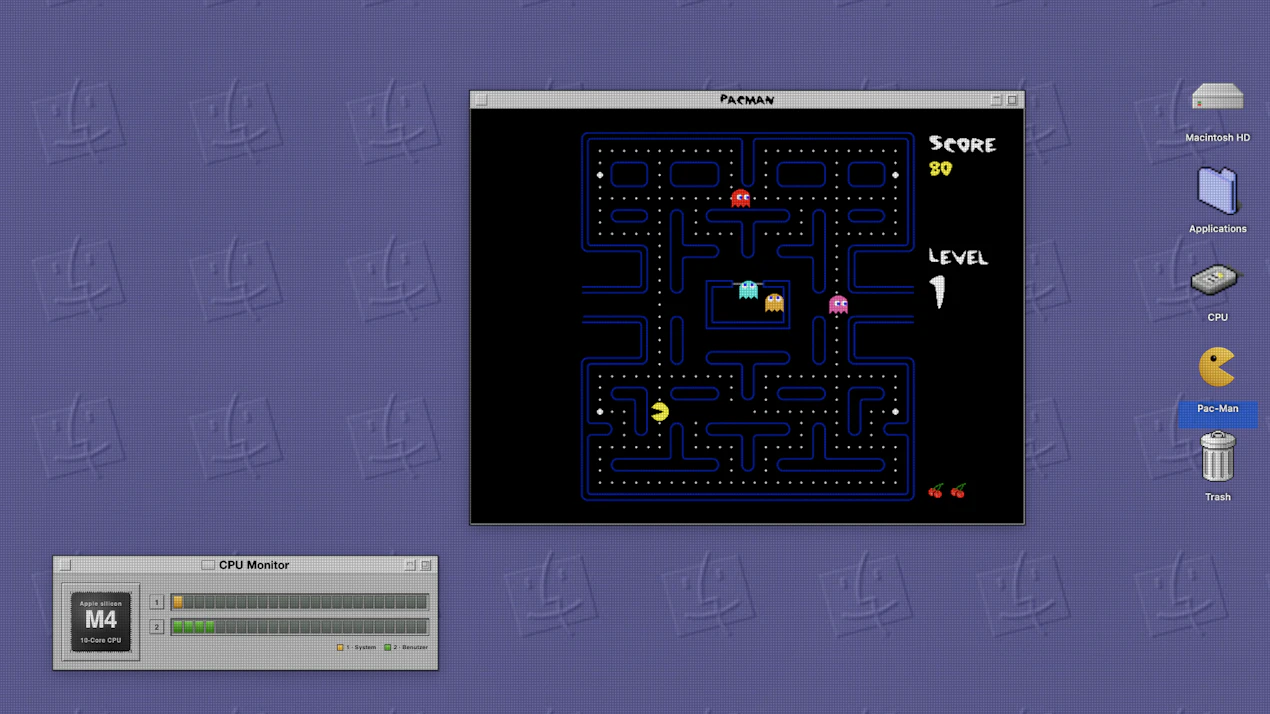
Task: Click the score value 80
Action: (940, 169)
